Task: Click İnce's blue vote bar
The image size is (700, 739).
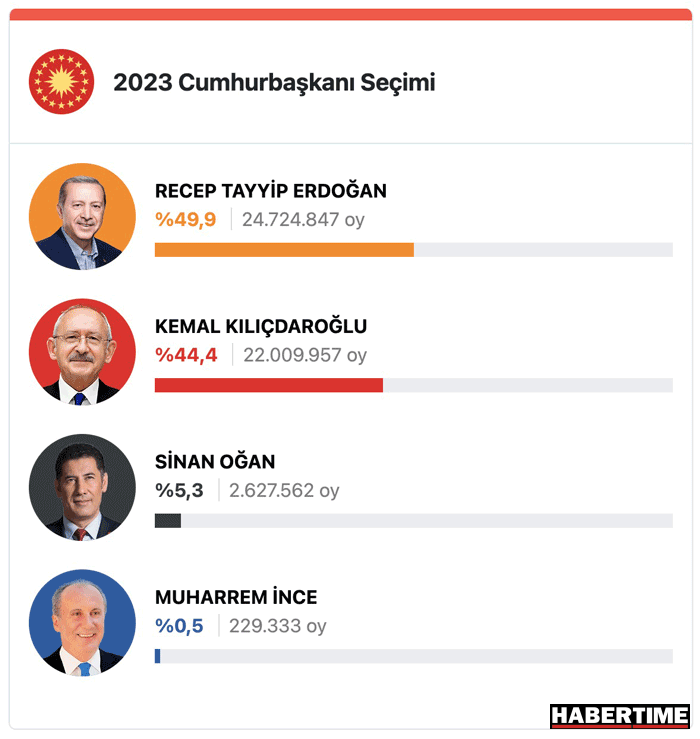Action: pos(157,656)
